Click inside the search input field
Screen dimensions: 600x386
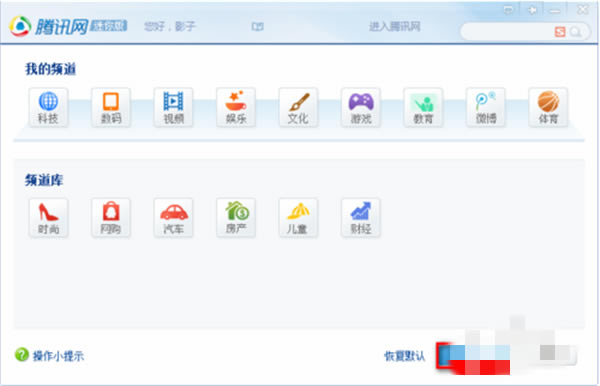[x=508, y=32]
